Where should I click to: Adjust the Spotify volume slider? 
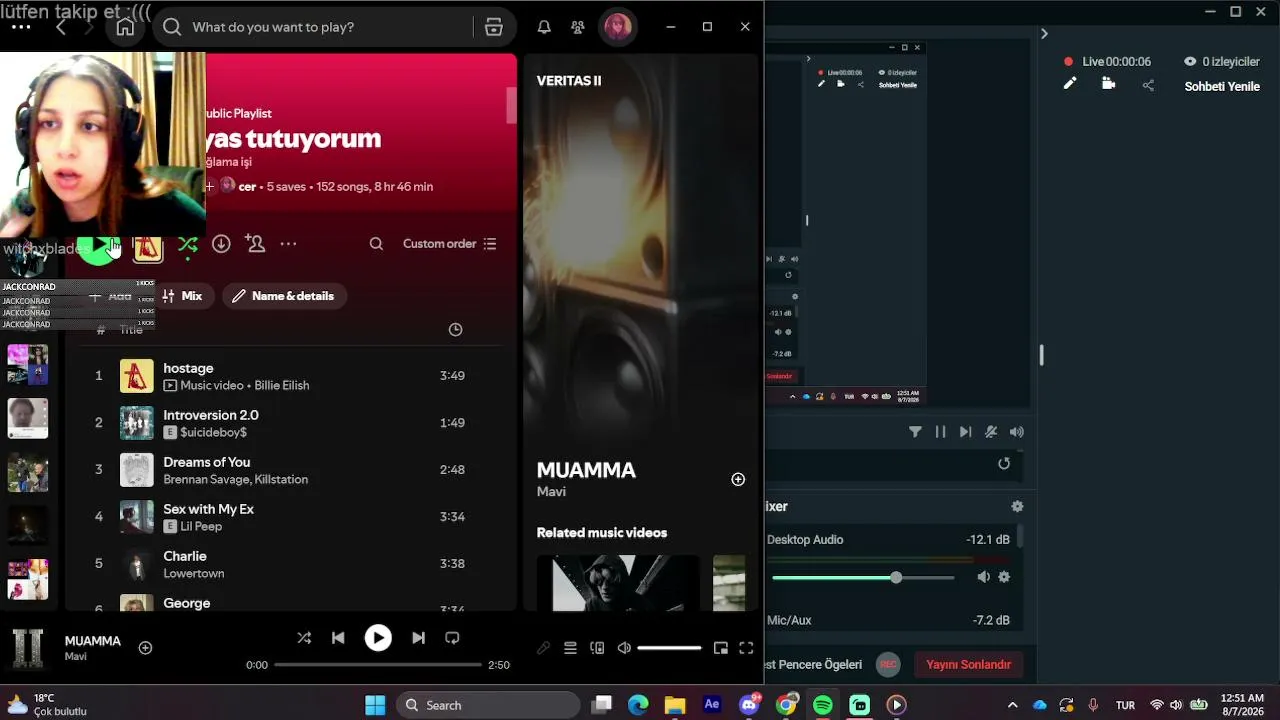pyautogui.click(x=669, y=648)
